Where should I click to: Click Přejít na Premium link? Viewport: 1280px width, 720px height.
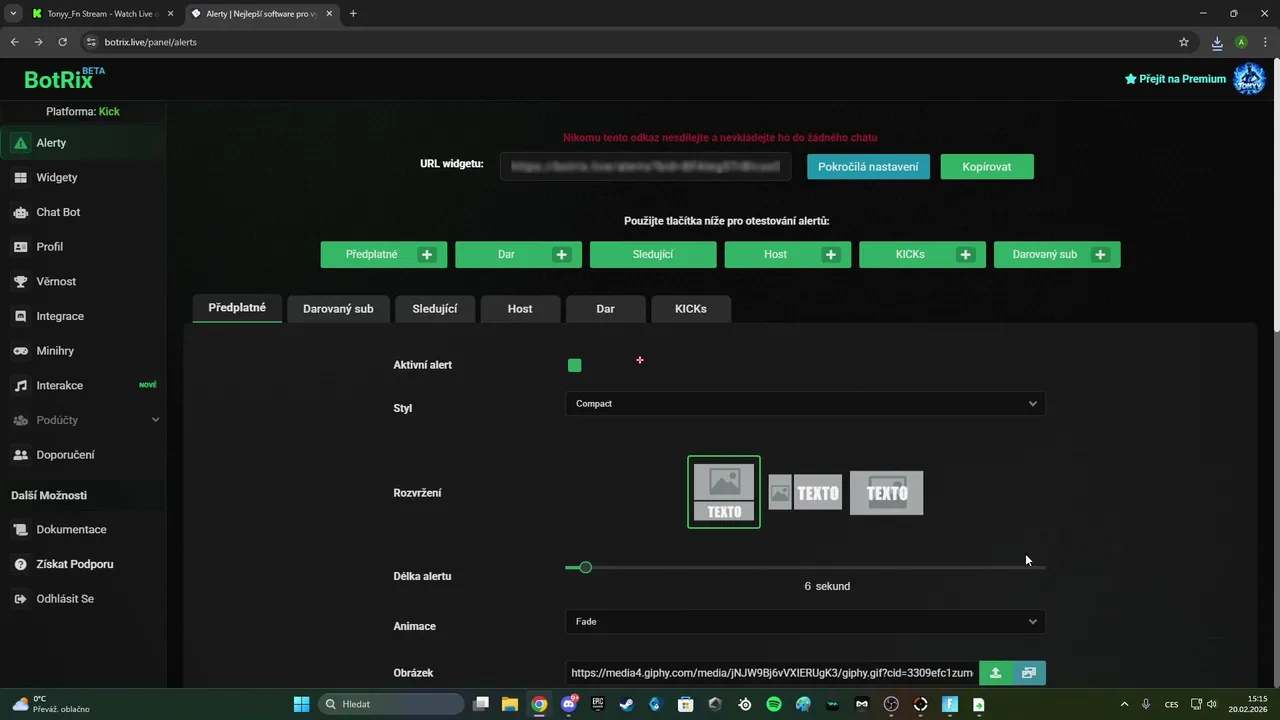pyautogui.click(x=1175, y=79)
